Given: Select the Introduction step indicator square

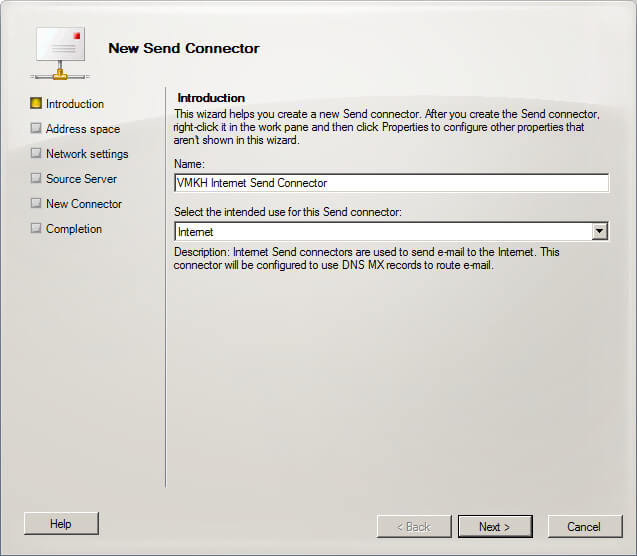Looking at the screenshot, I should click(36, 103).
